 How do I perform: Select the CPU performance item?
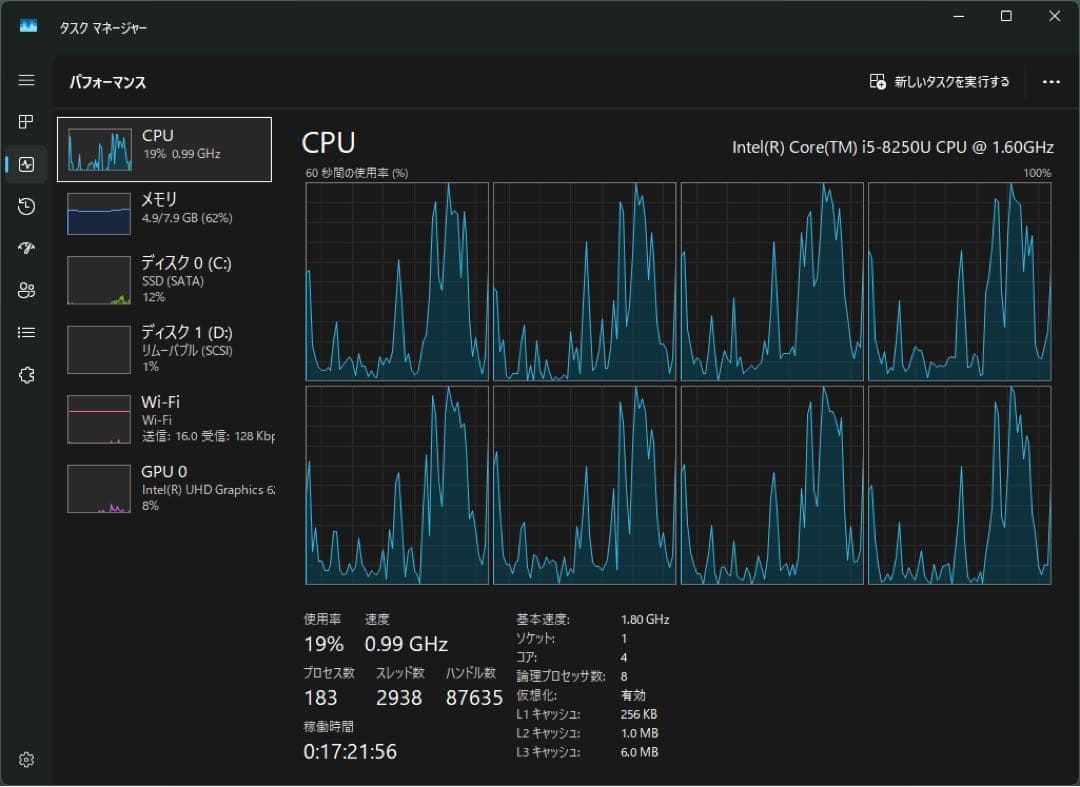[164, 149]
